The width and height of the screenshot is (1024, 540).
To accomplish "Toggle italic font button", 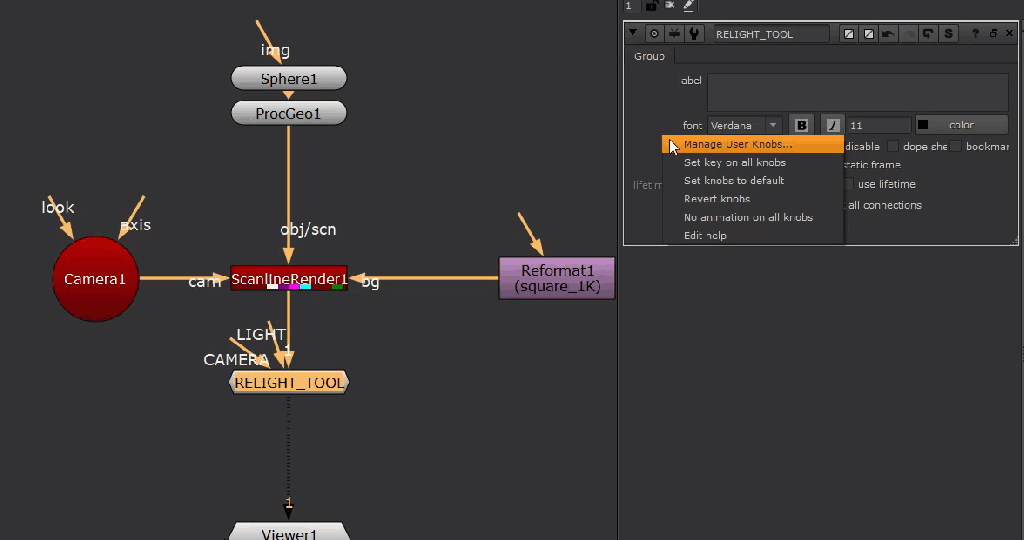I will coord(834,125).
